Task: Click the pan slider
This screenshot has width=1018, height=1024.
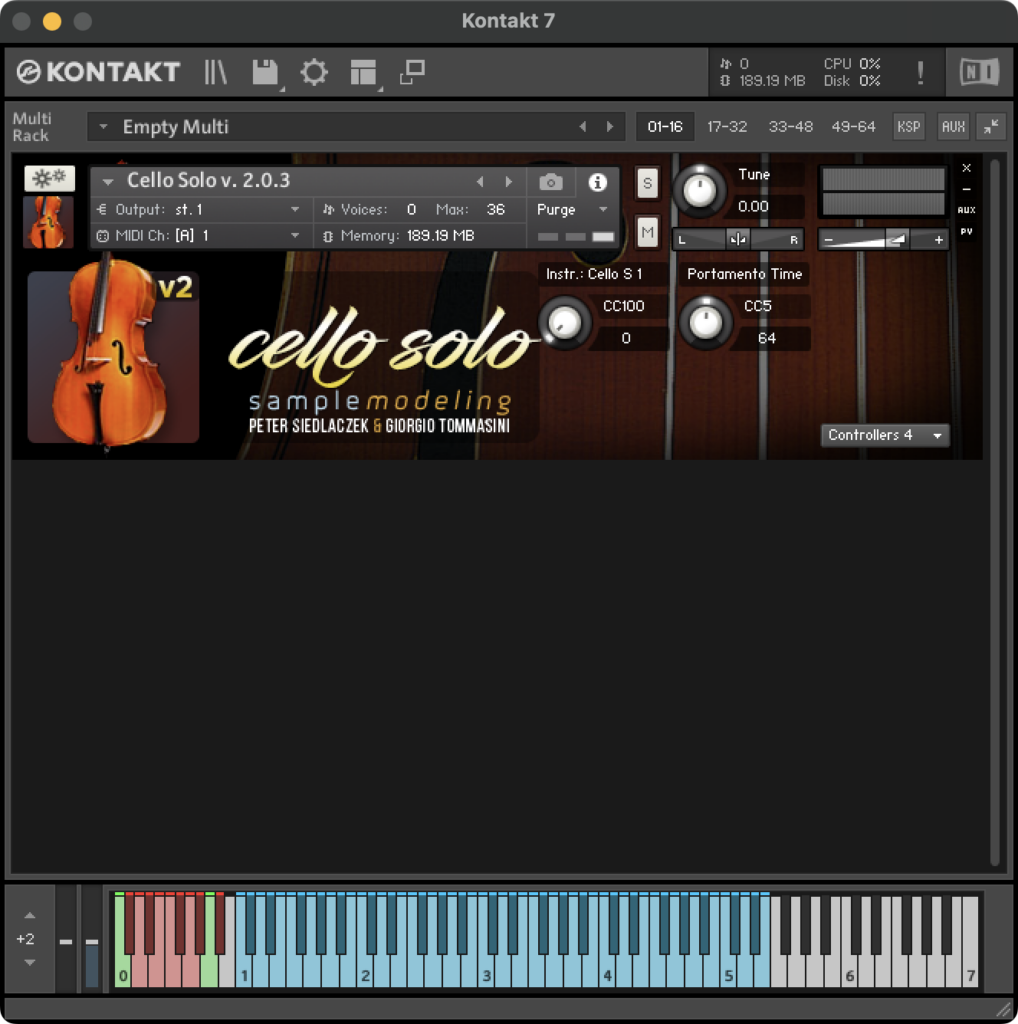Action: [738, 240]
